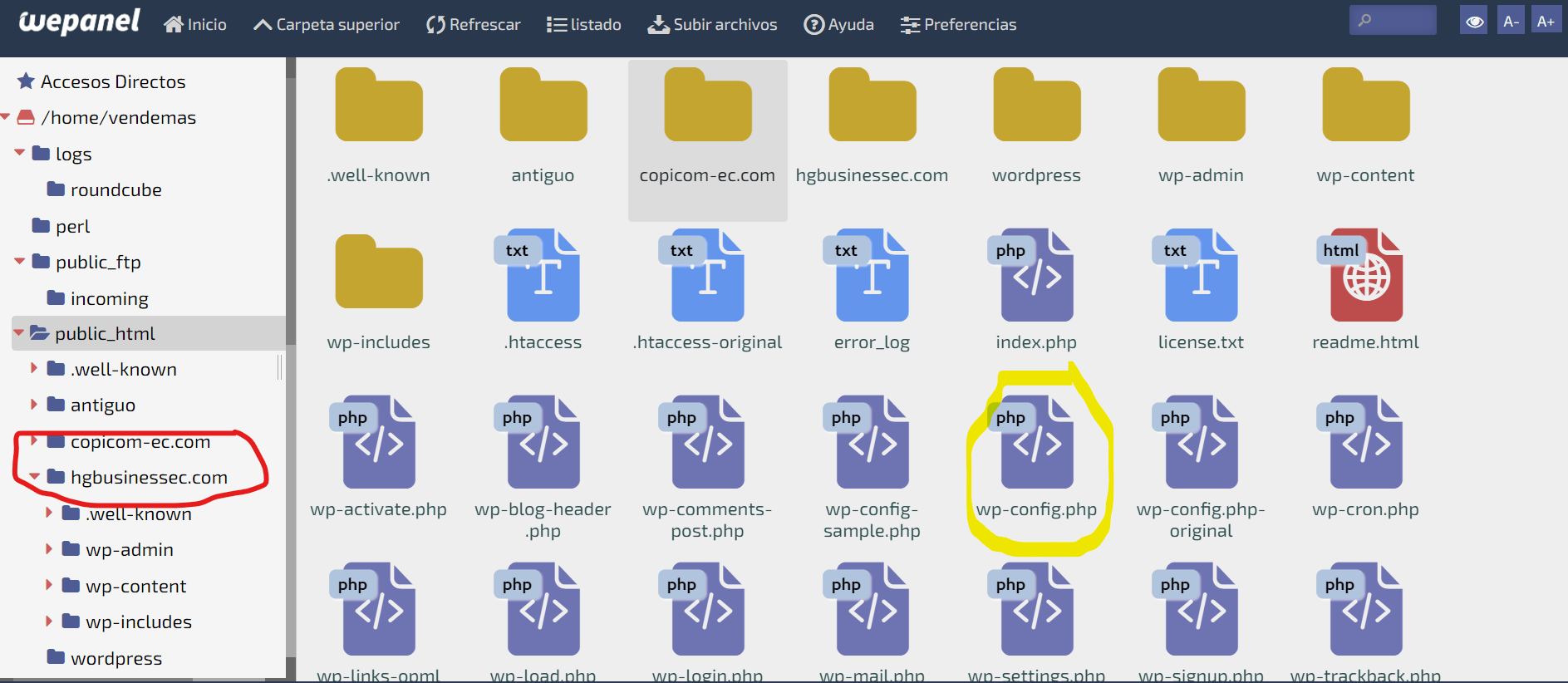This screenshot has width=1568, height=683.
Task: Select the wp-blog-header.php file icon
Action: (538, 442)
